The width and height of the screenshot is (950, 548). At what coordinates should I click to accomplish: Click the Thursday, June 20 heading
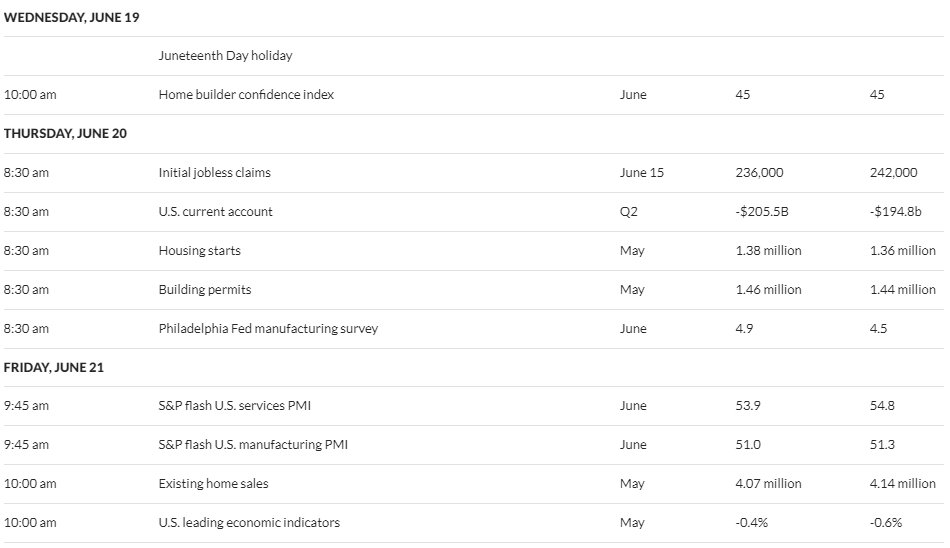[65, 133]
